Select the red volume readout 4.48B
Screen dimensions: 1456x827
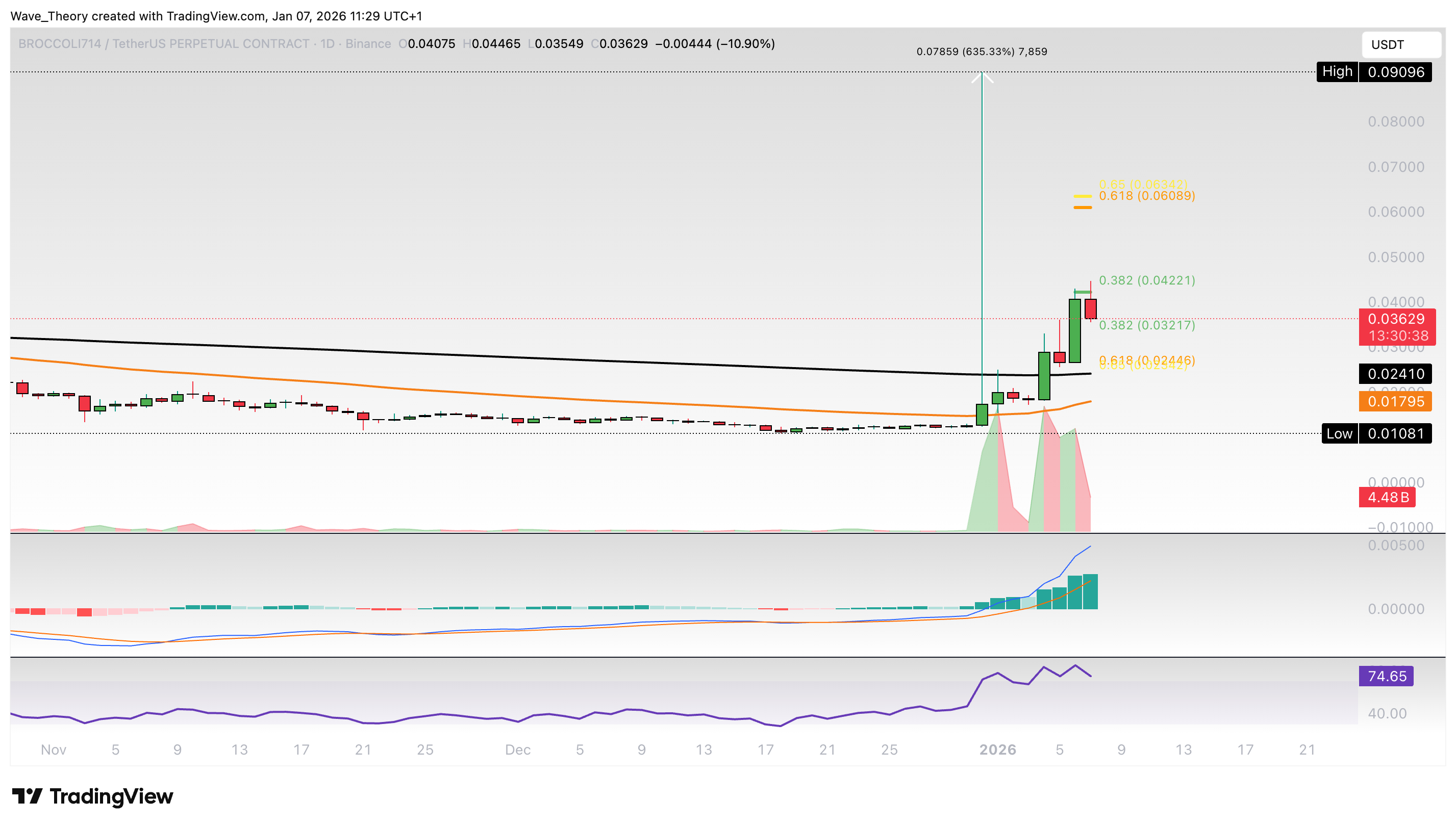(1387, 497)
